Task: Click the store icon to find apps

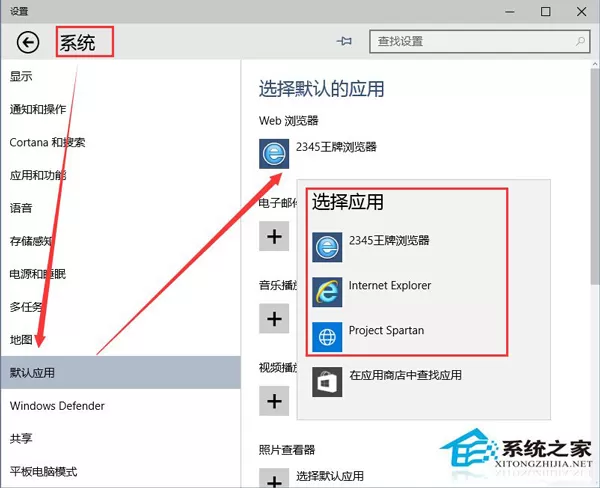Action: pyautogui.click(x=327, y=382)
